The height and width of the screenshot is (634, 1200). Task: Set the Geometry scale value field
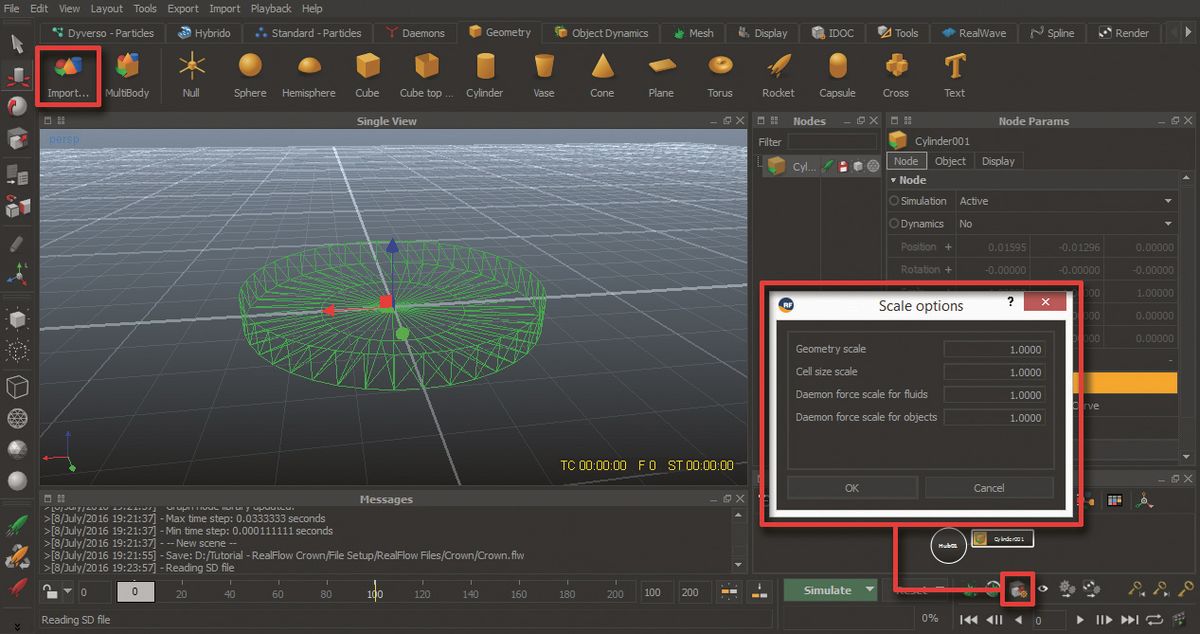point(994,348)
